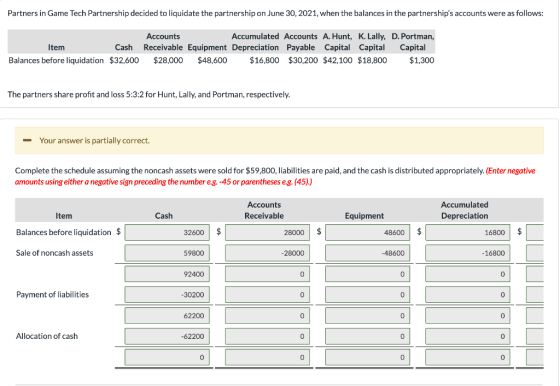The width and height of the screenshot is (560, 386).
Task: Select Accumulated Depreciation balance field 16800
Action: 468,232
